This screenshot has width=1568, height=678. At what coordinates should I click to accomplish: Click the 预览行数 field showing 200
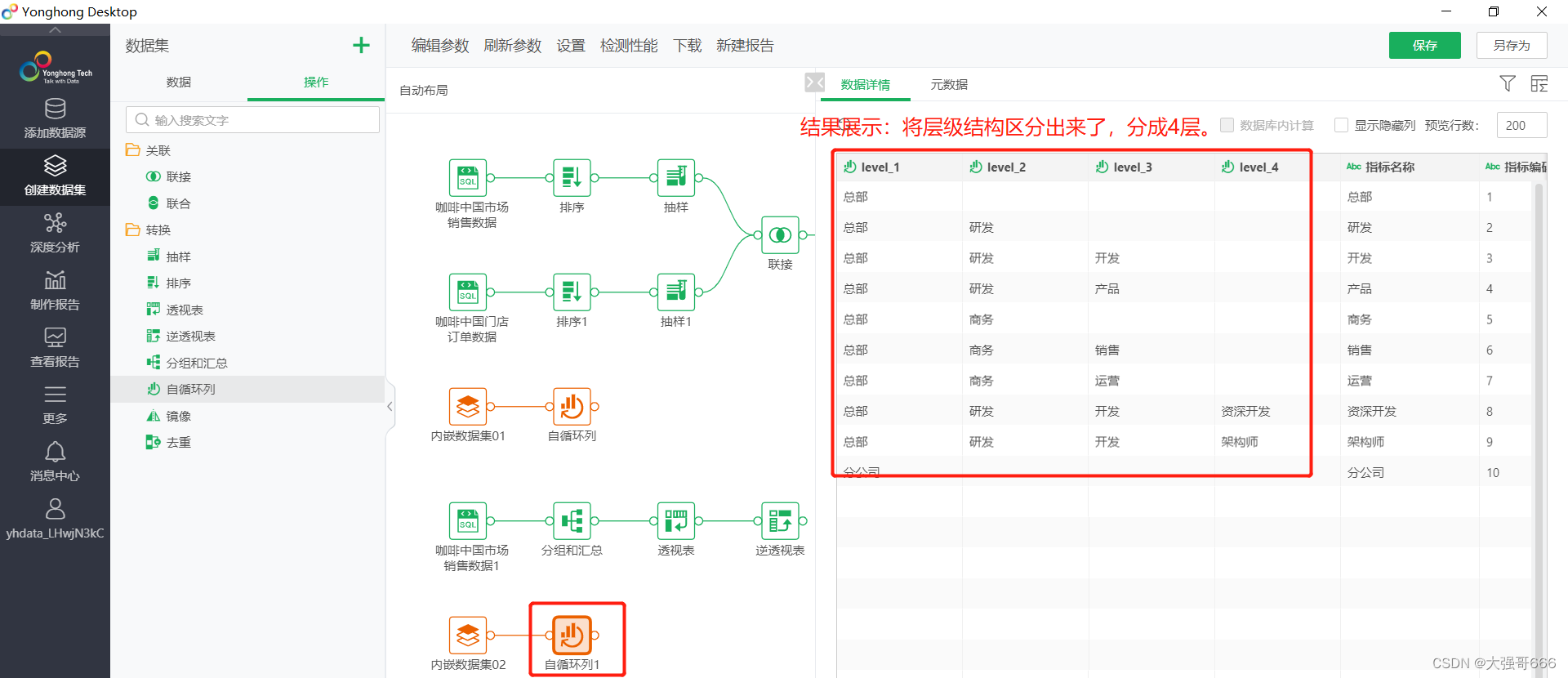click(x=1521, y=125)
